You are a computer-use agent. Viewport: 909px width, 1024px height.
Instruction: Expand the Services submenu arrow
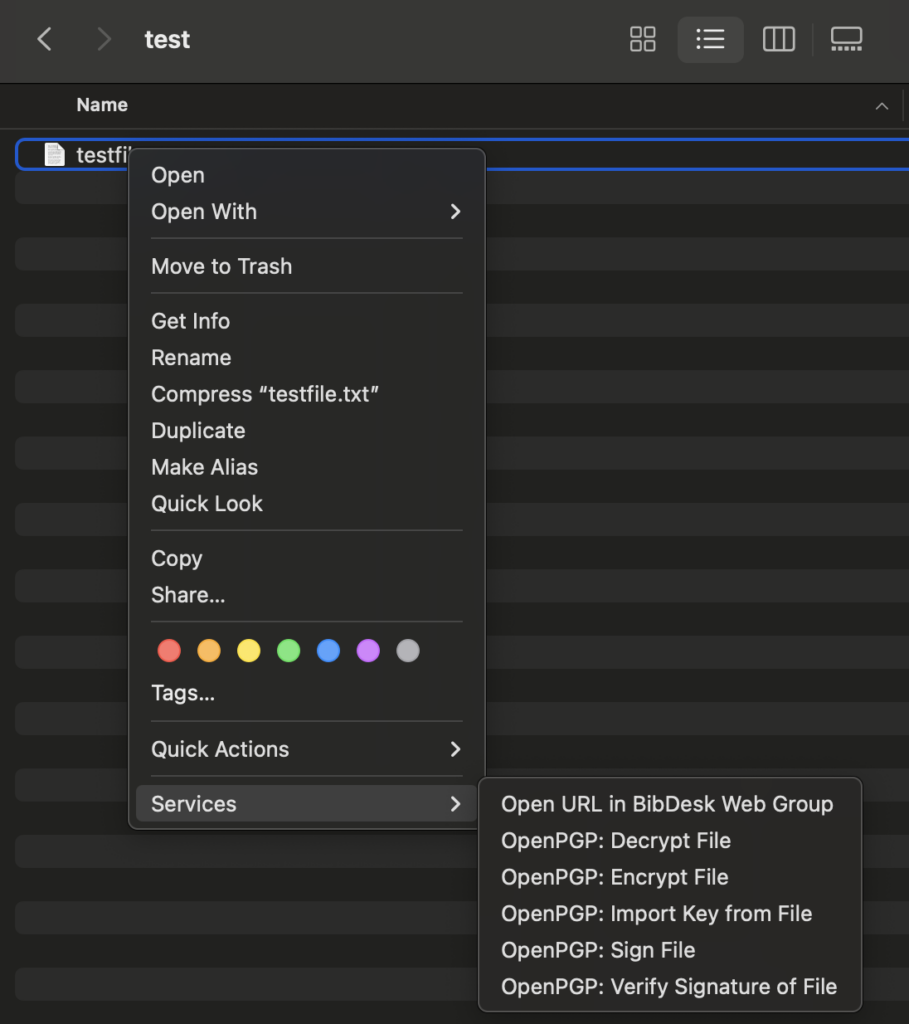coord(455,804)
